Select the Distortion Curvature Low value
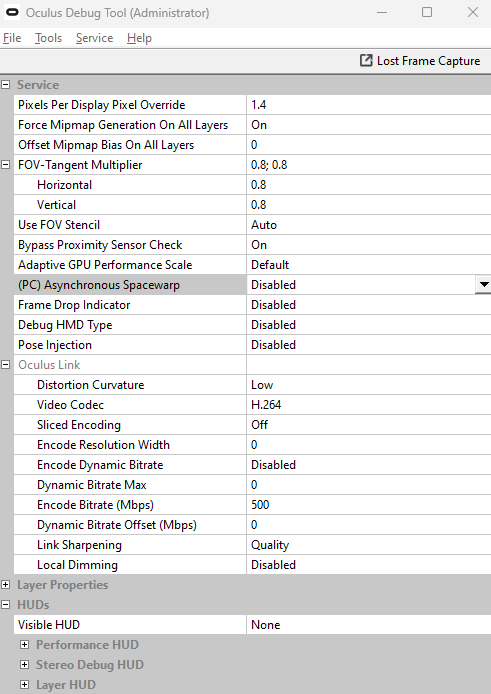Viewport: 491px width, 694px height. 369,385
